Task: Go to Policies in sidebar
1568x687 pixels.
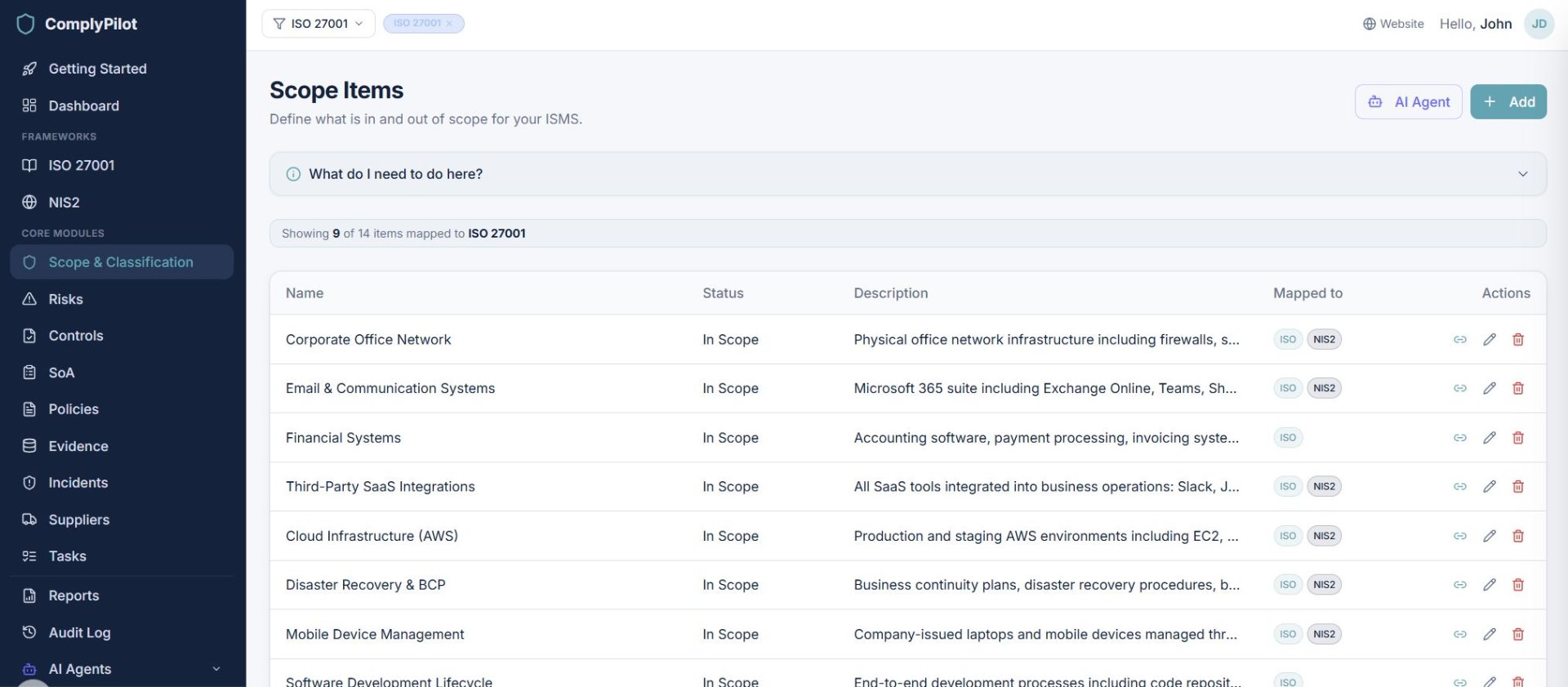Action: point(122,409)
